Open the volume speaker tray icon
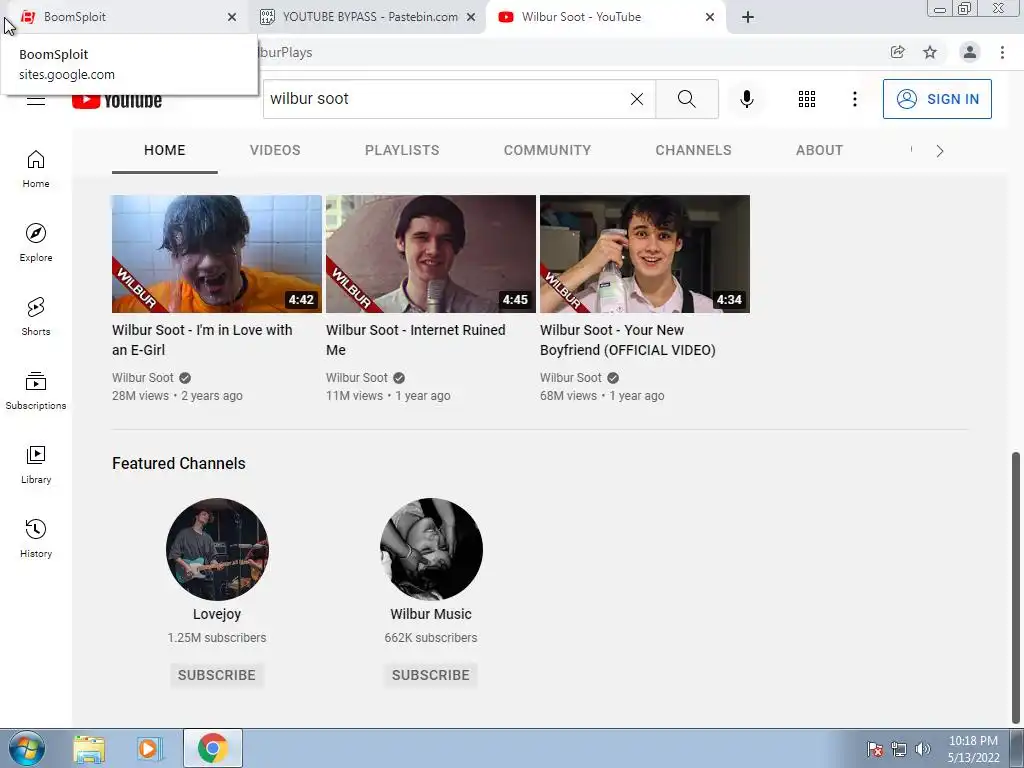This screenshot has height=768, width=1024. (x=922, y=749)
